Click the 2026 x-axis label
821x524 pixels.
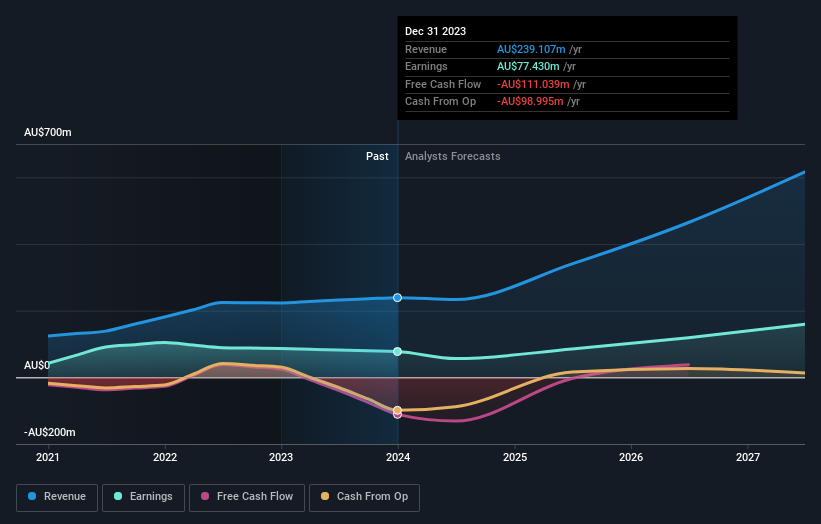pos(631,457)
